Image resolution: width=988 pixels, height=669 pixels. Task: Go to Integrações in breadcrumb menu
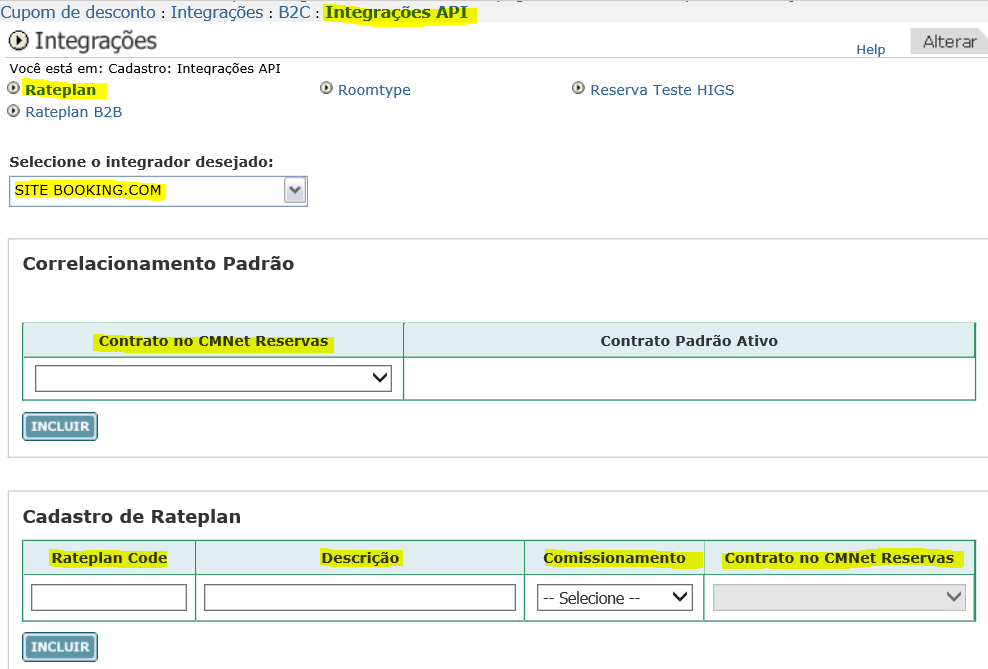219,13
